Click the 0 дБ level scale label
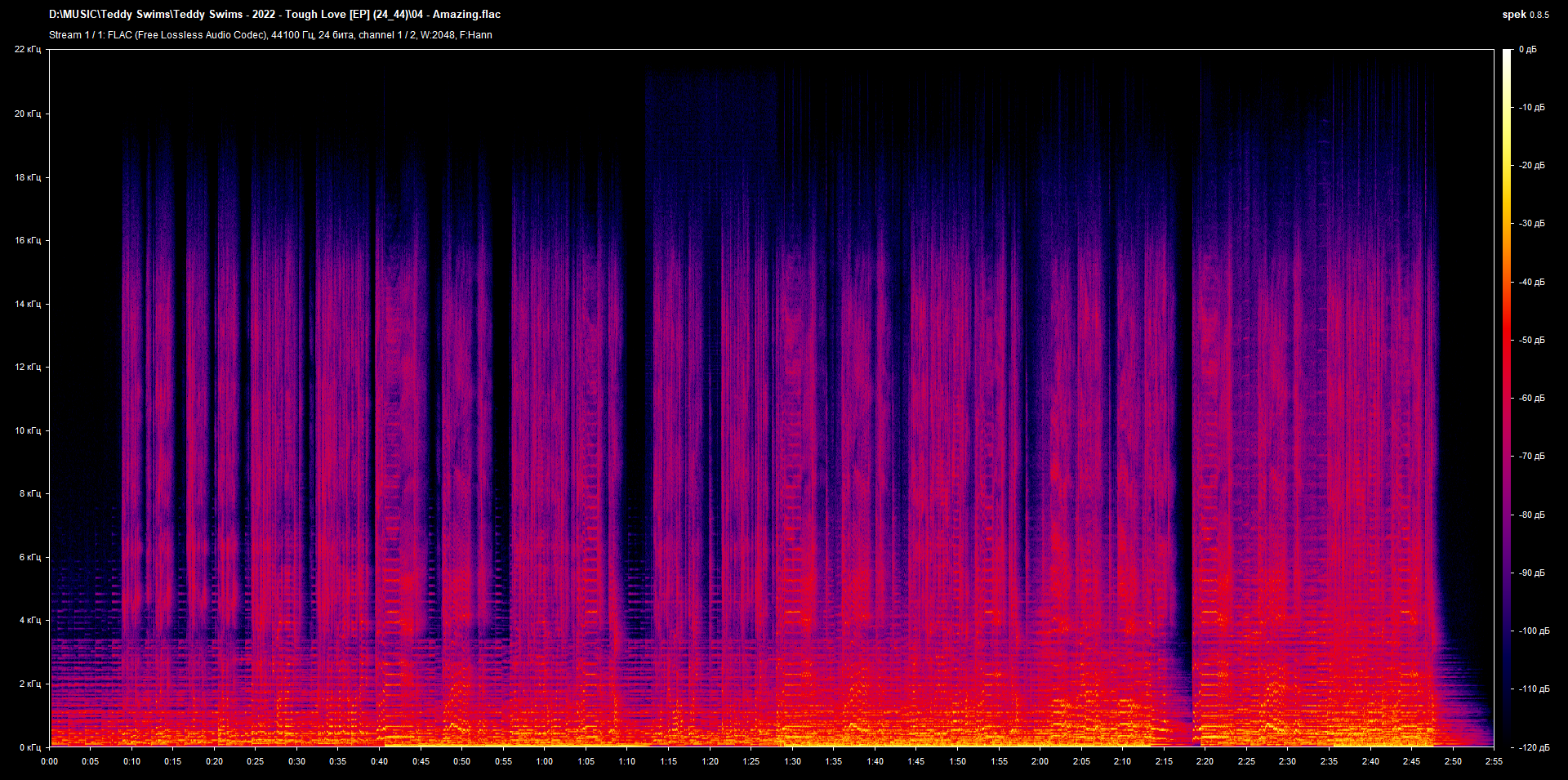Image resolution: width=1568 pixels, height=780 pixels. 1528,50
